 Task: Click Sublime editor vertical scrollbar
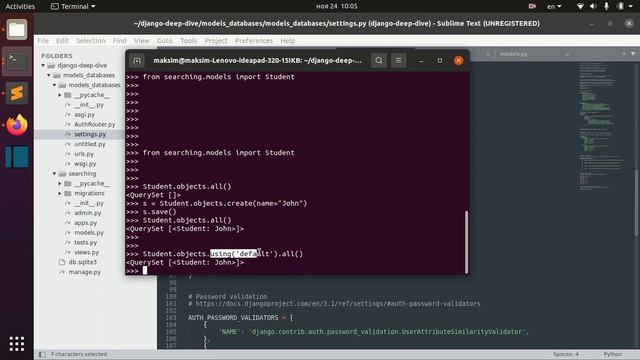click(x=636, y=202)
